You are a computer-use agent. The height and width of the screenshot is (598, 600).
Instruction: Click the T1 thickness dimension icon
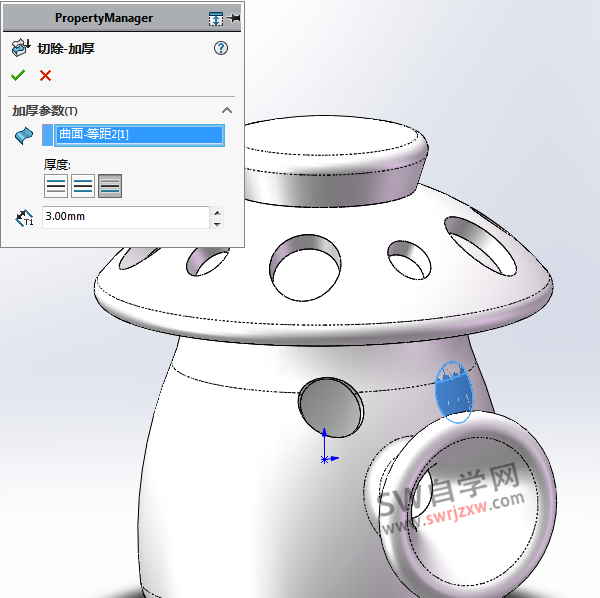(24, 217)
